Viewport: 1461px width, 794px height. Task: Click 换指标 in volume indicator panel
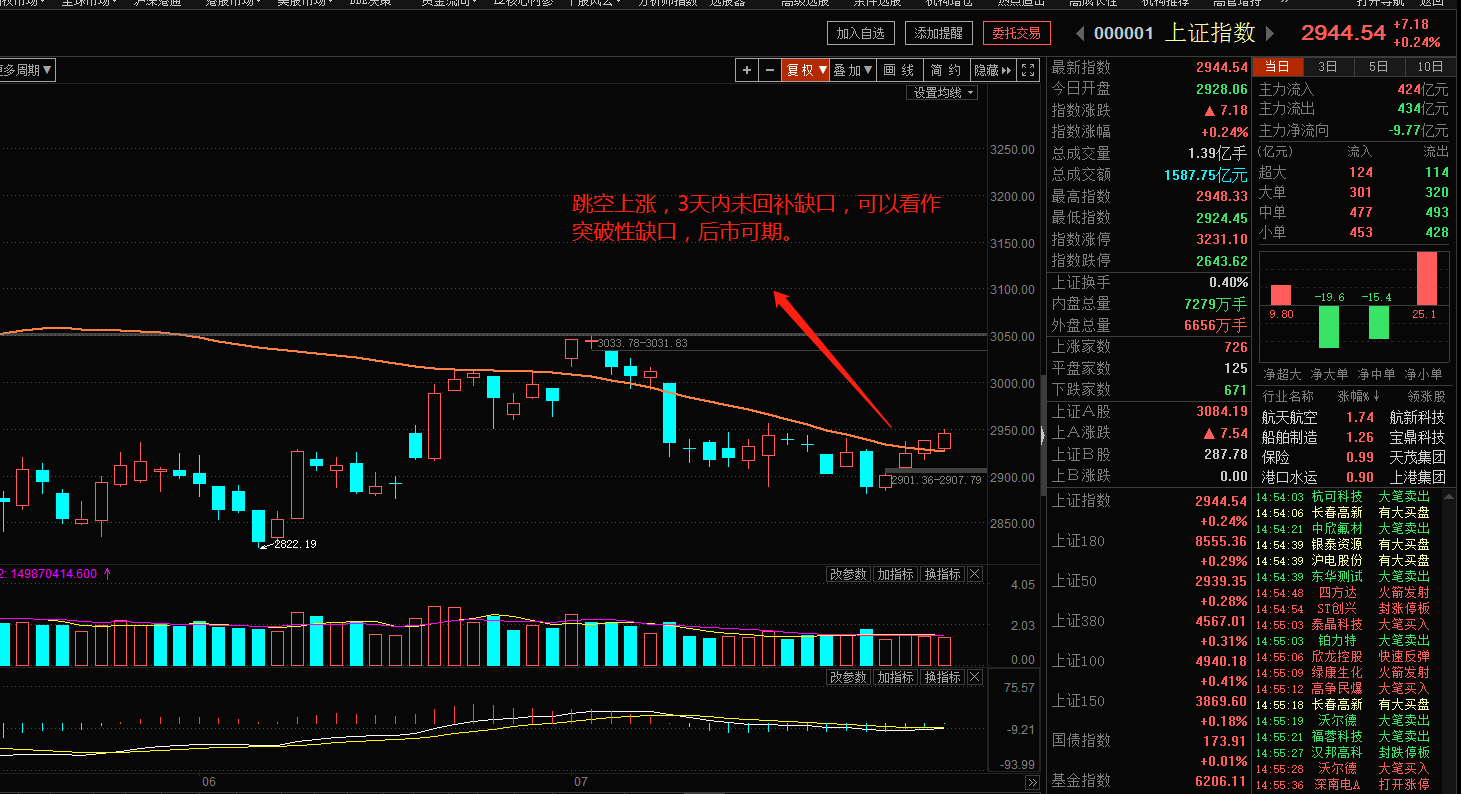[942, 574]
